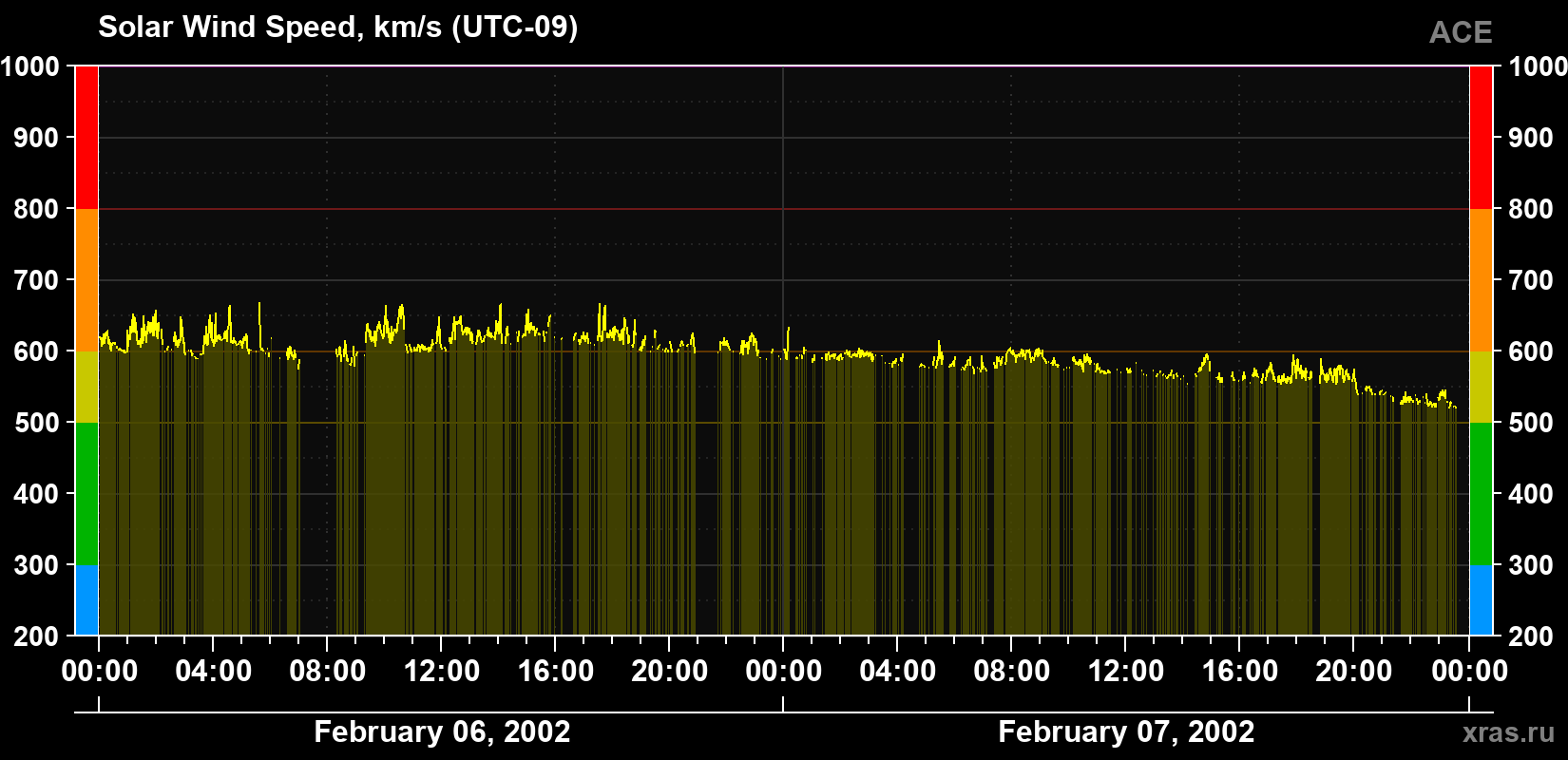This screenshot has height=760, width=1568.
Task: Click the yellow band on the left color scale
Action: [86, 387]
